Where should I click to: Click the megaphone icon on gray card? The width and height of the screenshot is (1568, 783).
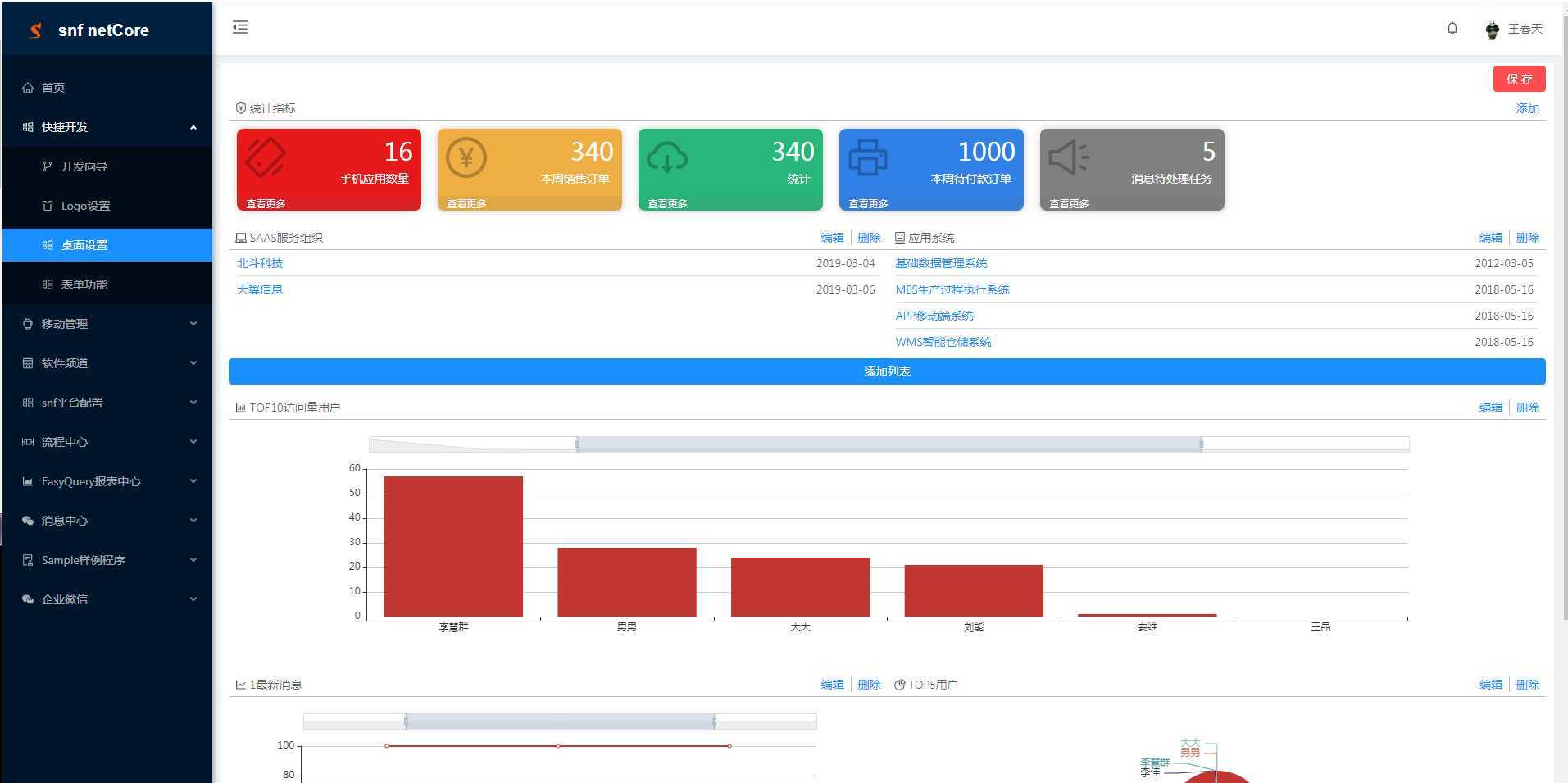1068,157
